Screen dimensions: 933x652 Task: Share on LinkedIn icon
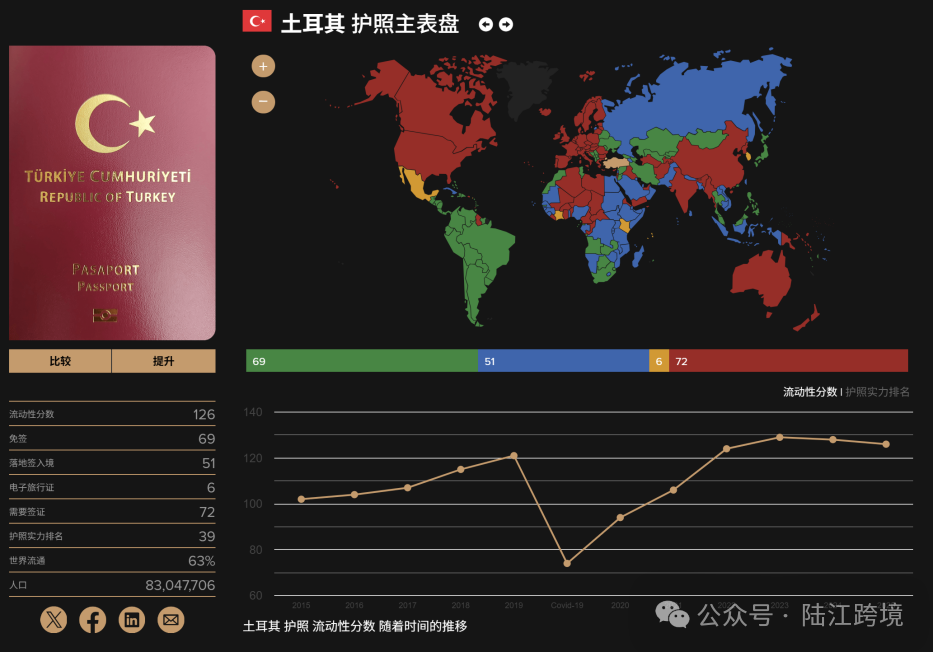click(x=132, y=620)
